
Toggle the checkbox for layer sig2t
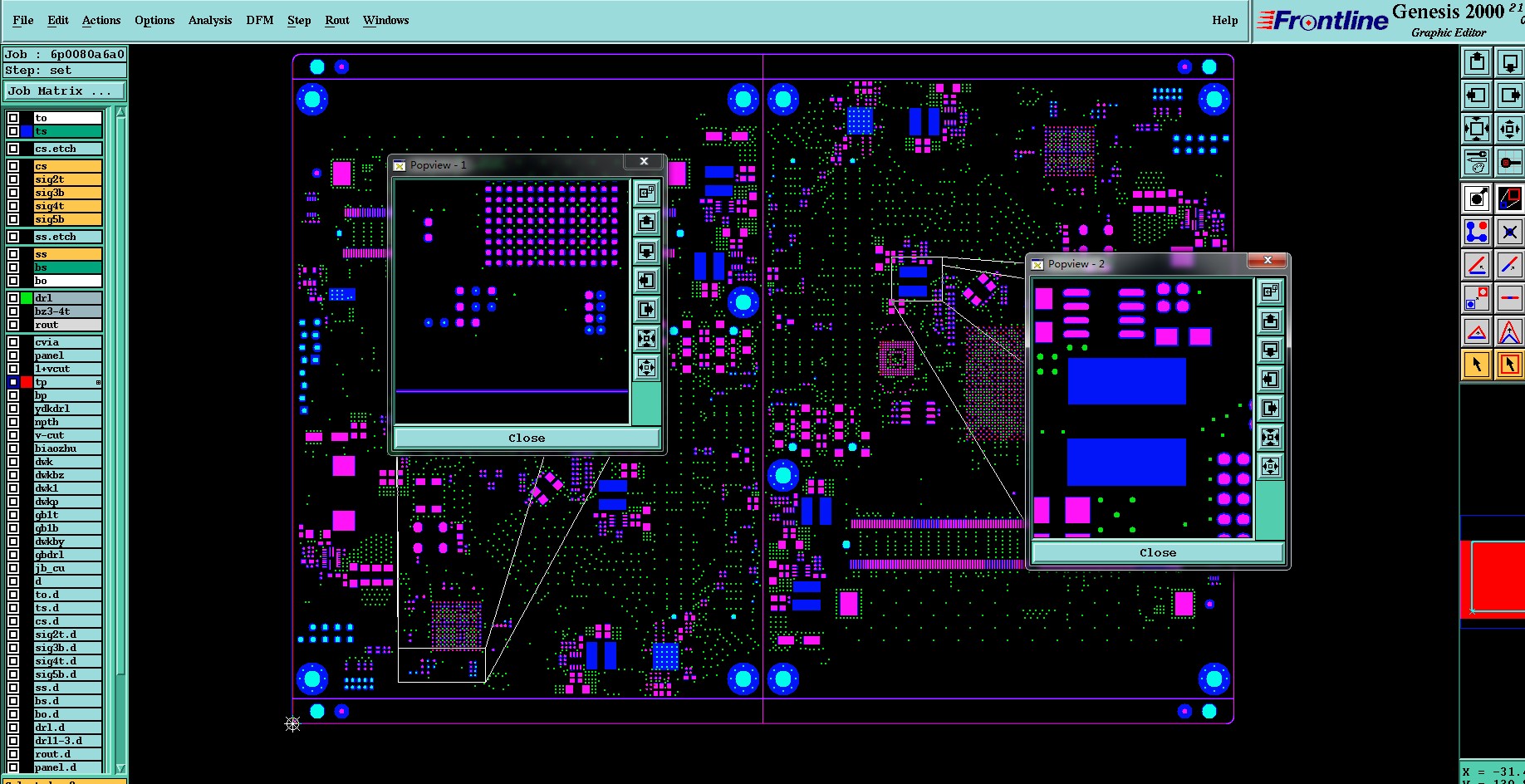pyautogui.click(x=13, y=179)
